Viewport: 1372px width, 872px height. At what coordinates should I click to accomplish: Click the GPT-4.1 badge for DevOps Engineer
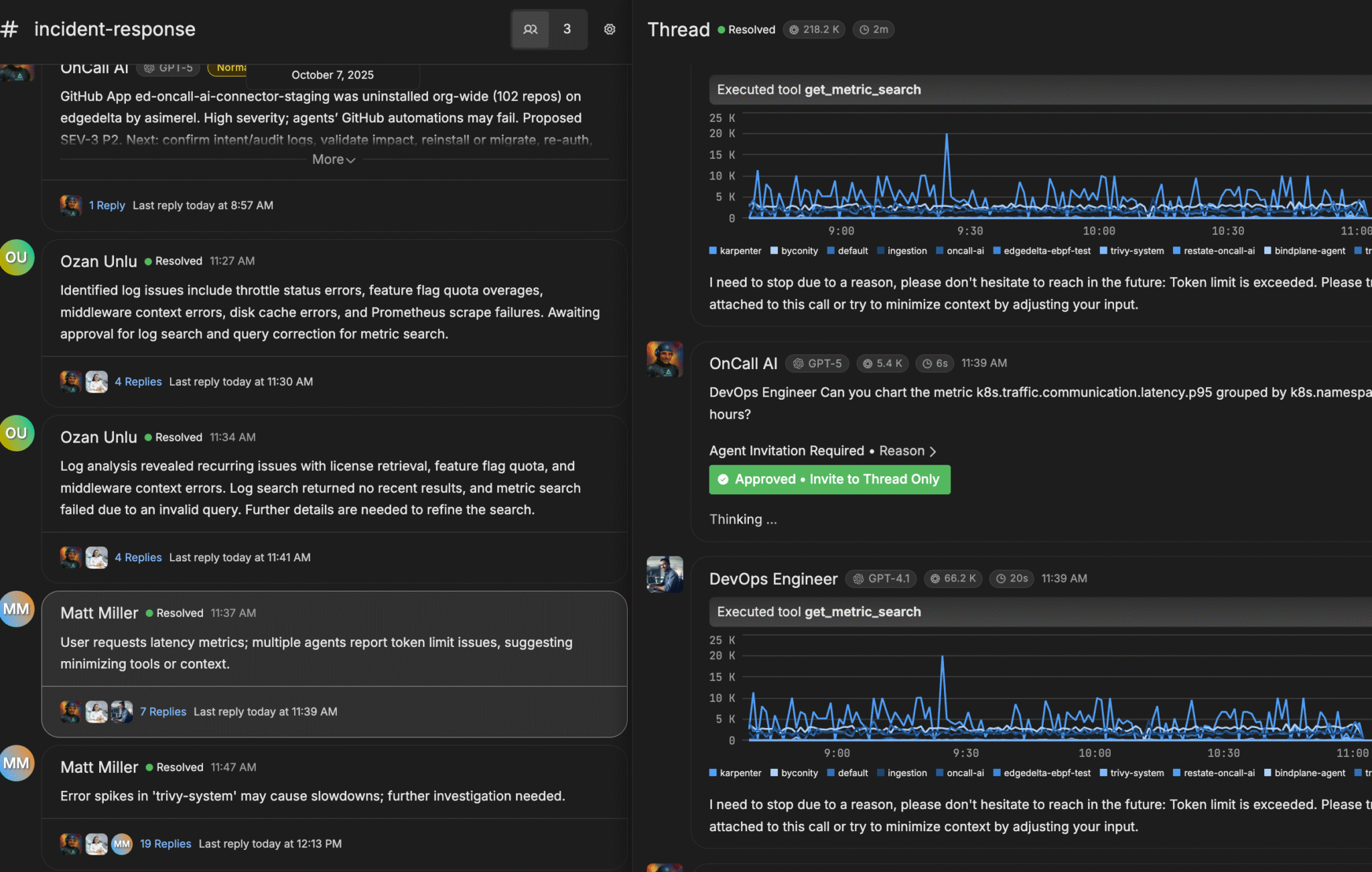tap(881, 579)
